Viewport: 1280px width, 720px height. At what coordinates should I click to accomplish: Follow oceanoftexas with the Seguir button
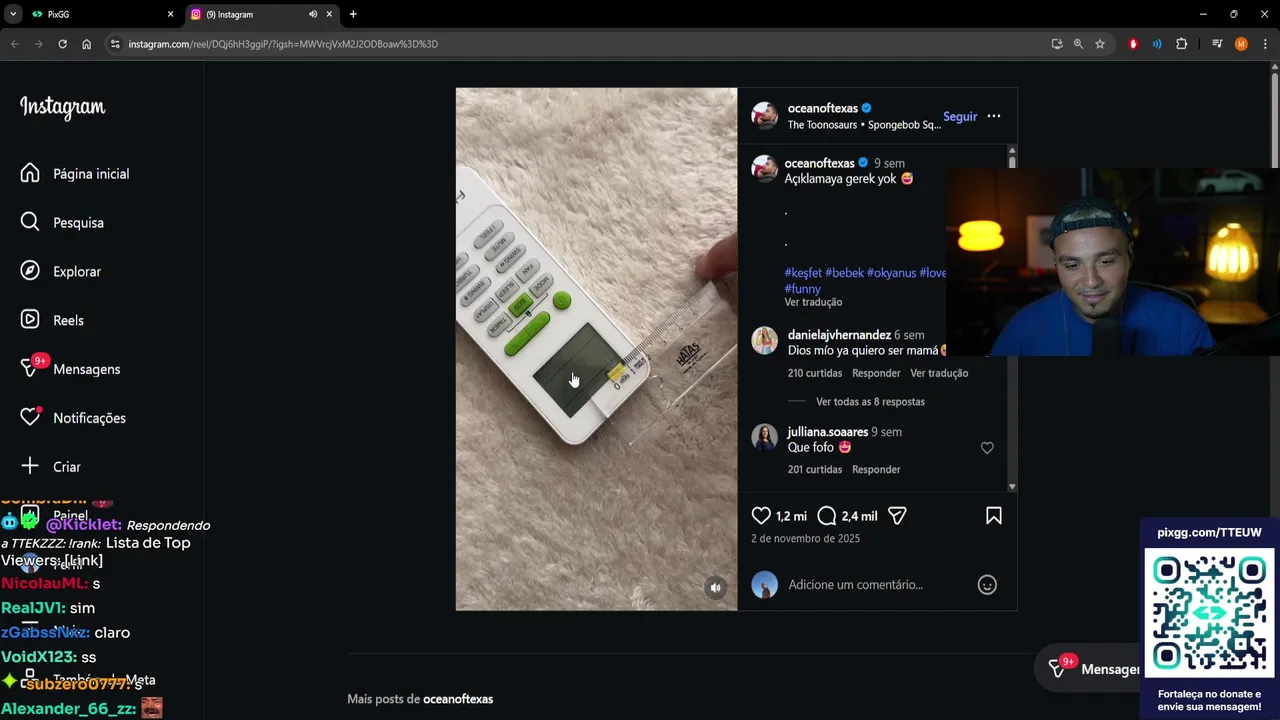[960, 117]
